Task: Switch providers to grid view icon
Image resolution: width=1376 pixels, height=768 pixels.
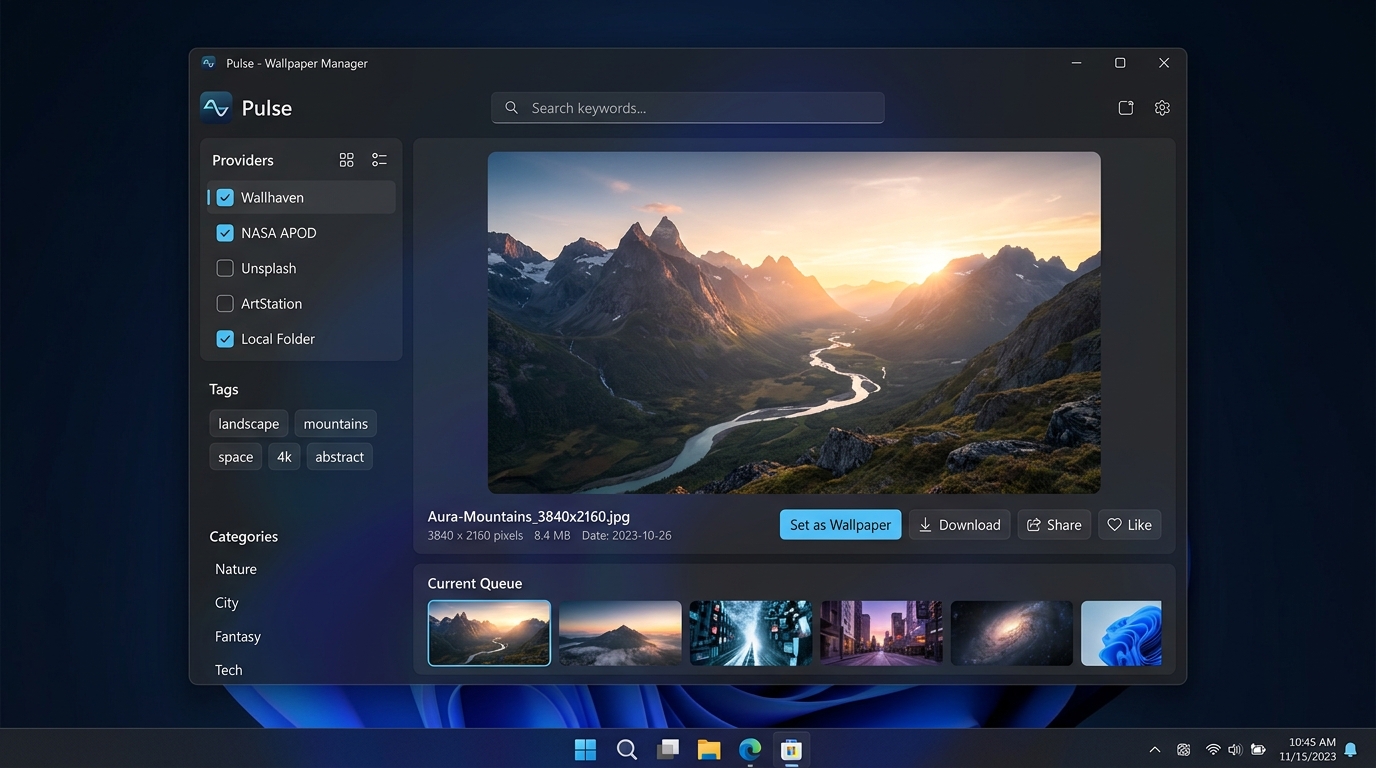Action: [347, 160]
